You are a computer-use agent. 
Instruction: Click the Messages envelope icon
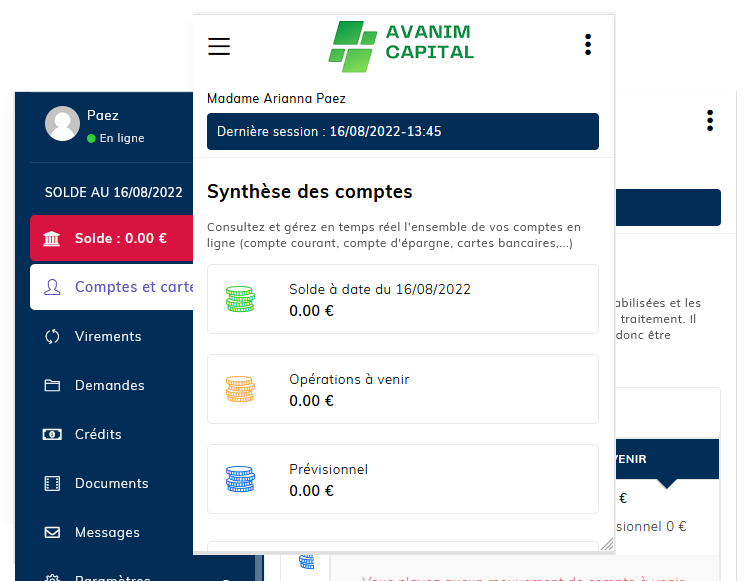pos(52,532)
